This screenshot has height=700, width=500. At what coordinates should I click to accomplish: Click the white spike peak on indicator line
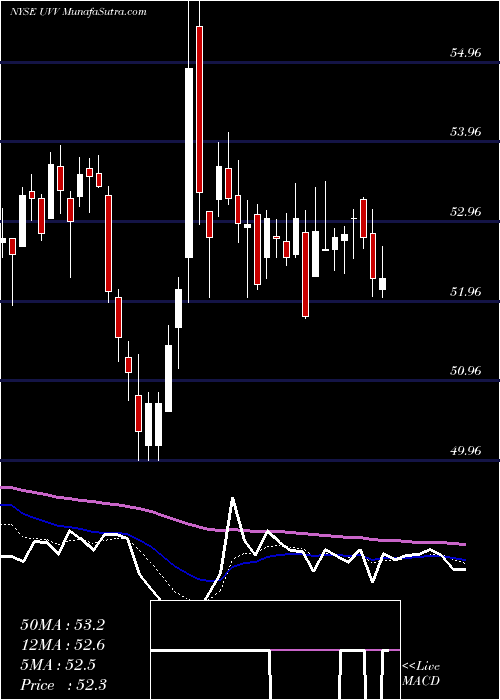[x=233, y=499]
